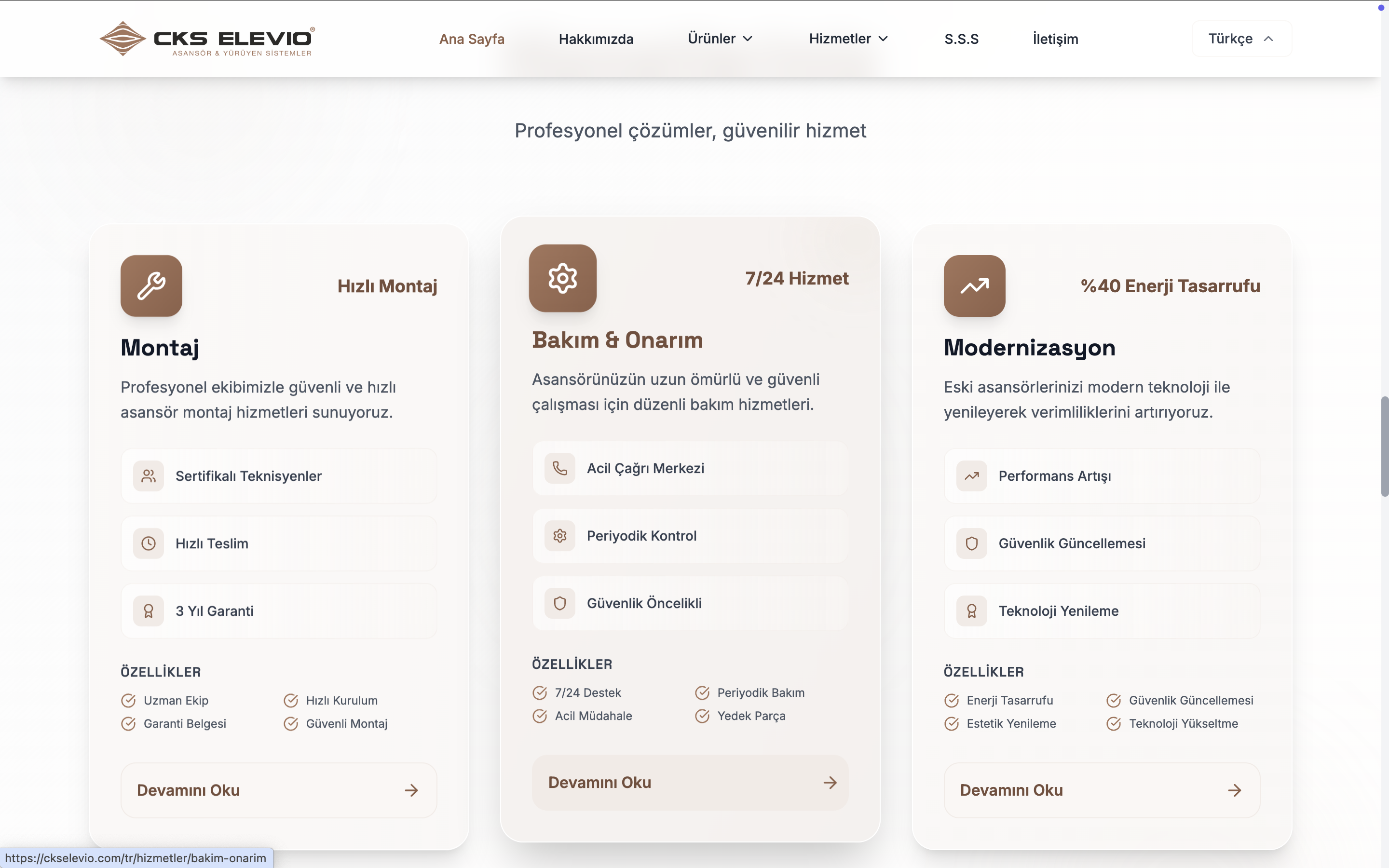
Task: Click the wrench icon on Montaj card
Action: [x=151, y=286]
